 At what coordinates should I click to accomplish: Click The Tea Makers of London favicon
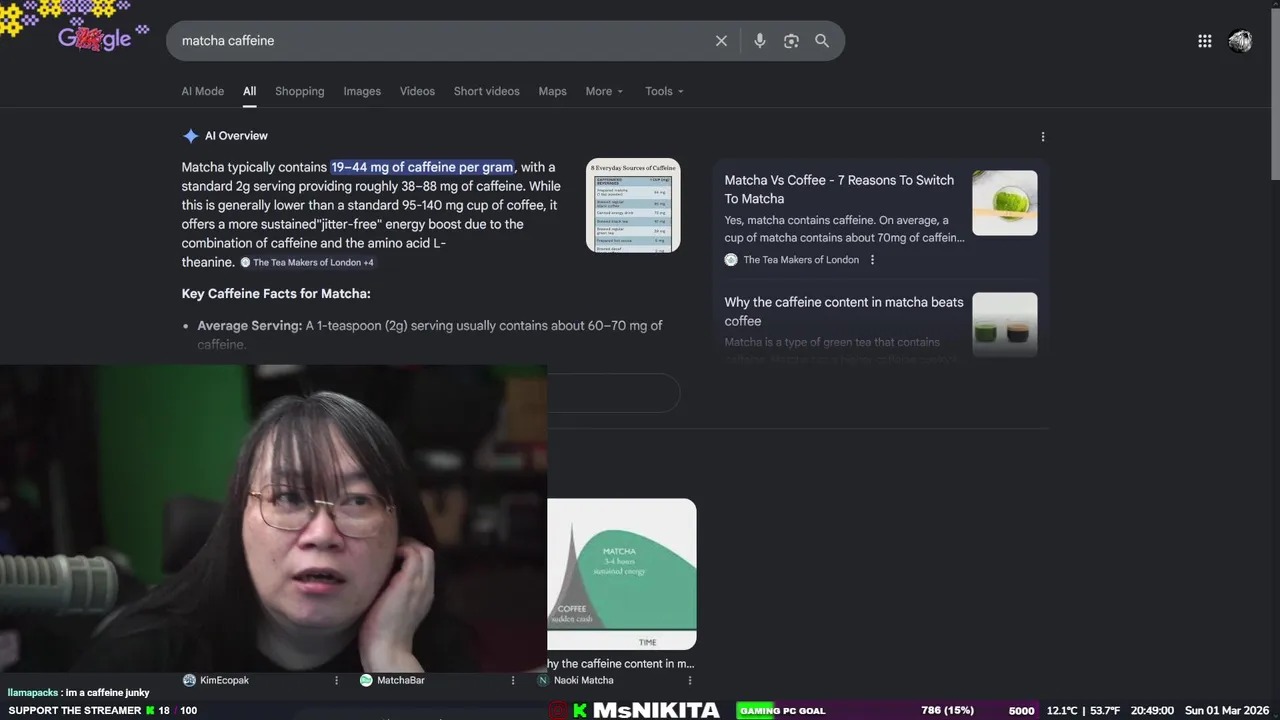click(731, 260)
